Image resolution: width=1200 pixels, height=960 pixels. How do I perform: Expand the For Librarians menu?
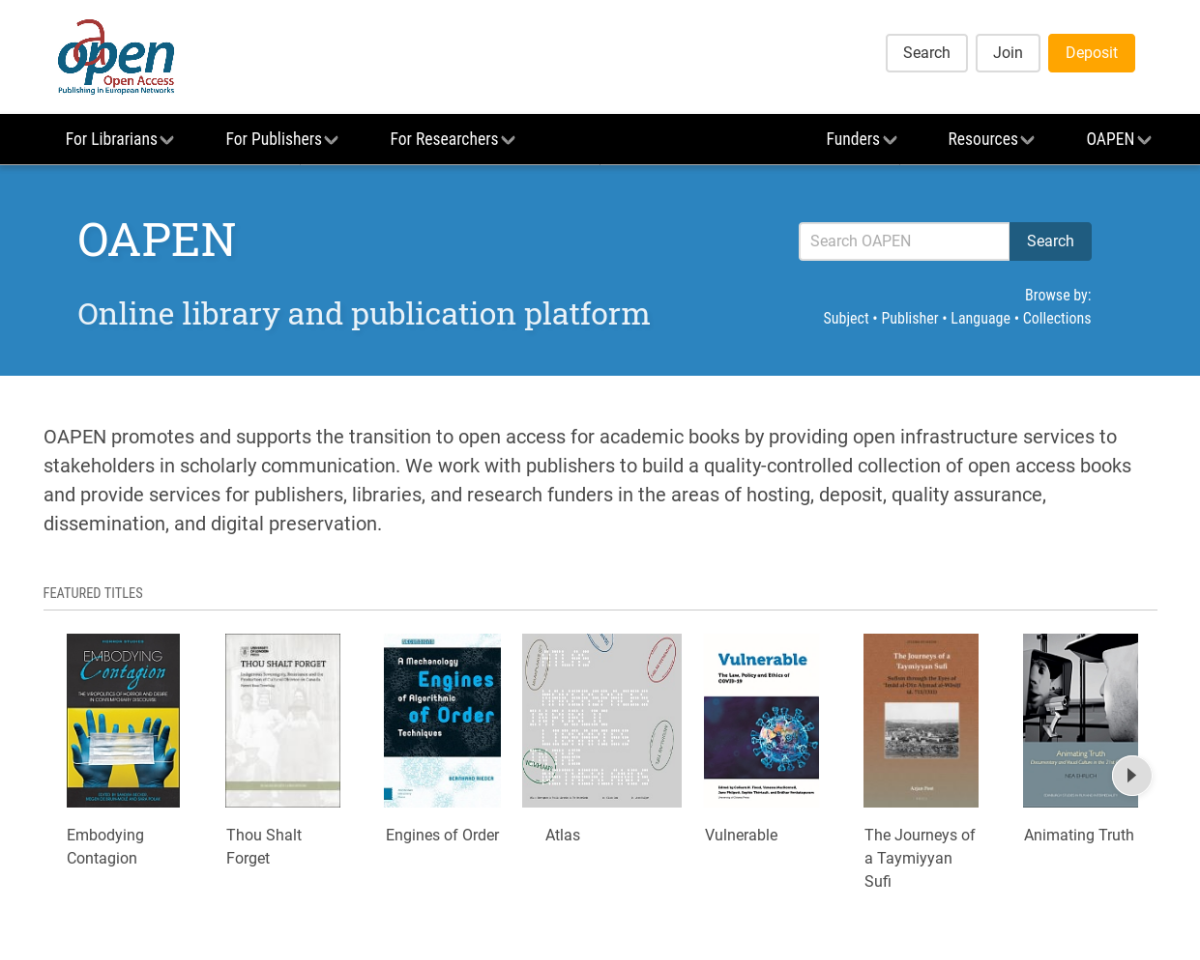coord(119,139)
